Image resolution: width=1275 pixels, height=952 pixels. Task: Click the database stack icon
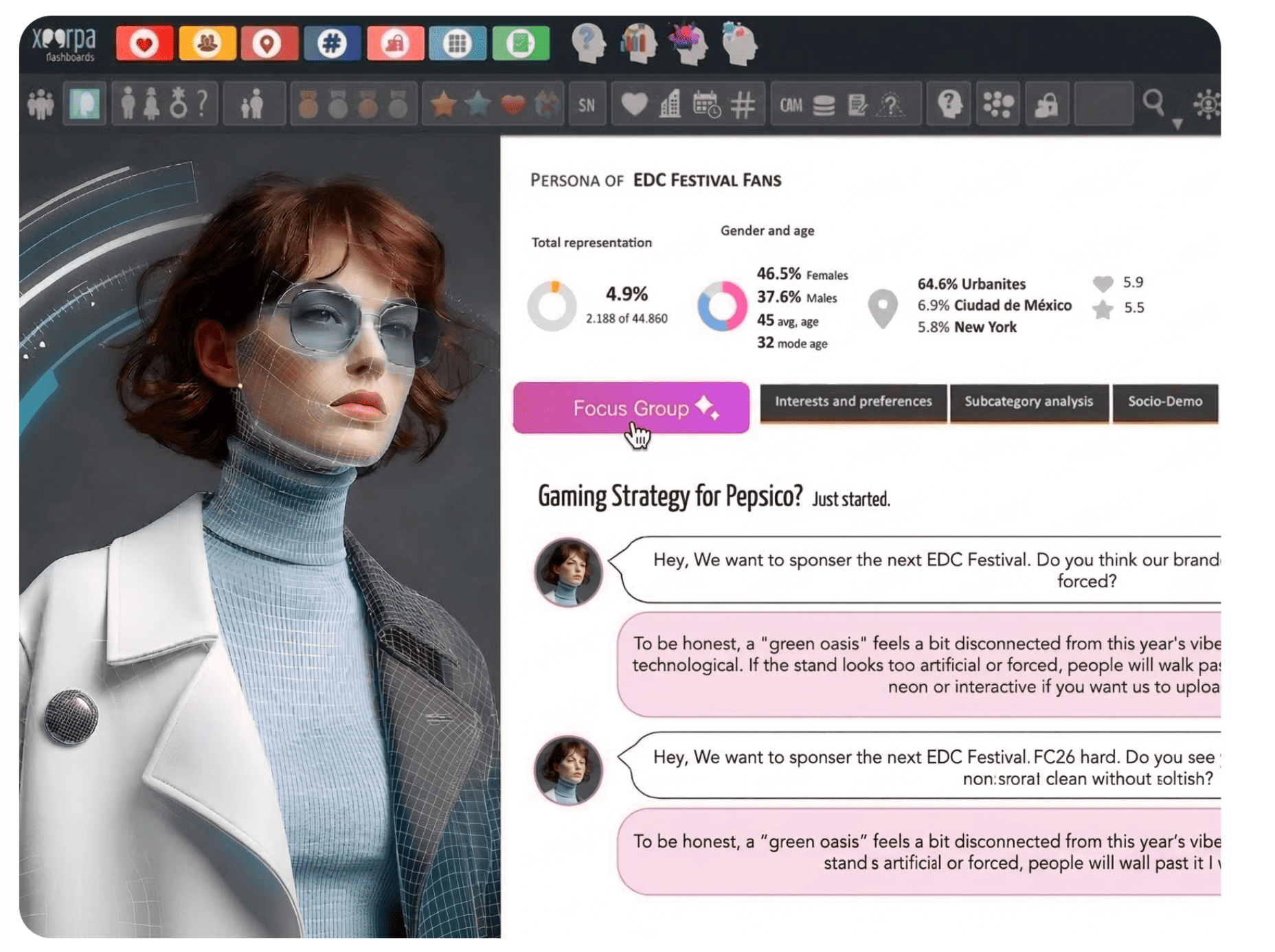tap(824, 105)
